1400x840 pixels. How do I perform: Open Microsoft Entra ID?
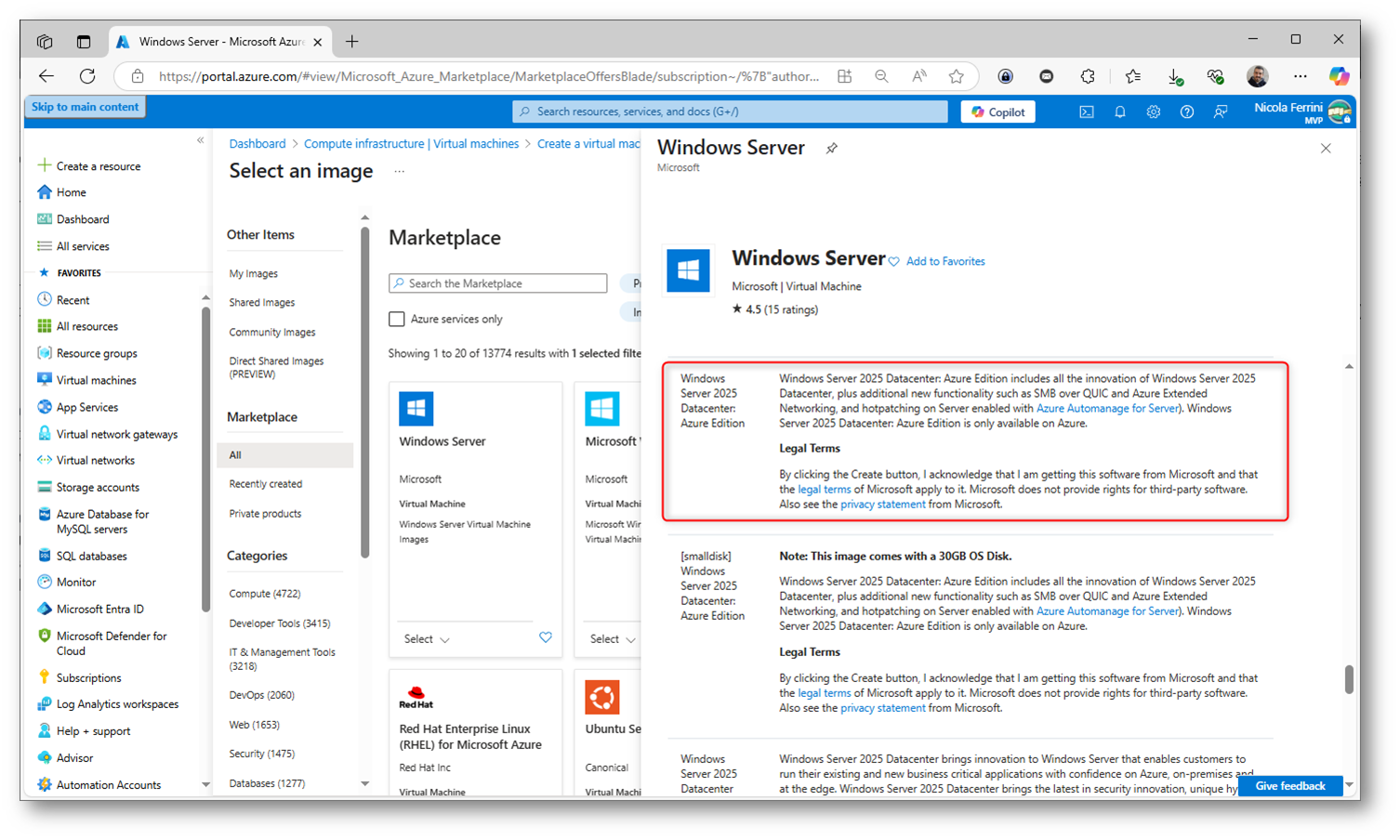tap(99, 609)
